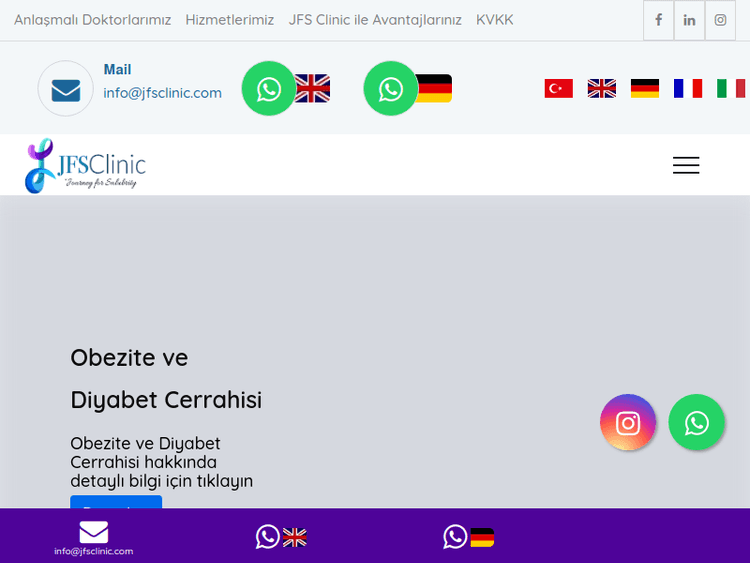Switch language to the British flag

pyautogui.click(x=602, y=89)
